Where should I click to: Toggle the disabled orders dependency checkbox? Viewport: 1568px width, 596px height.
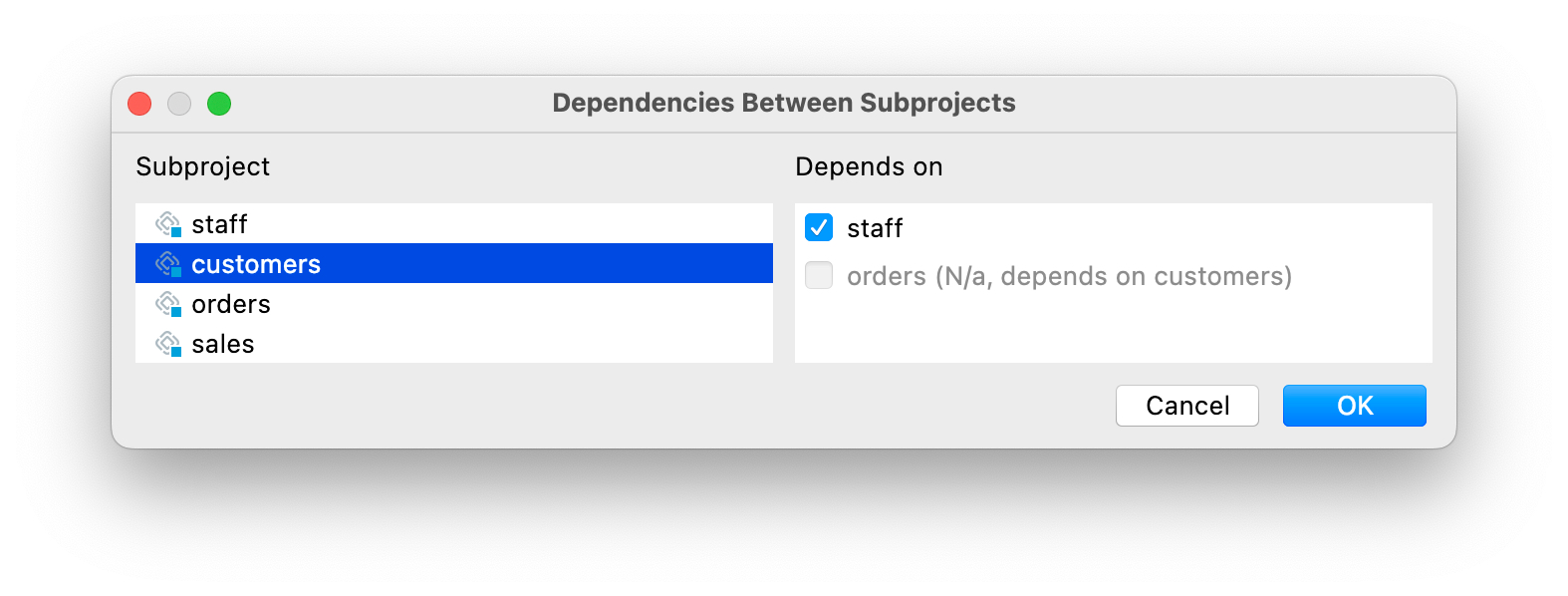pos(819,275)
